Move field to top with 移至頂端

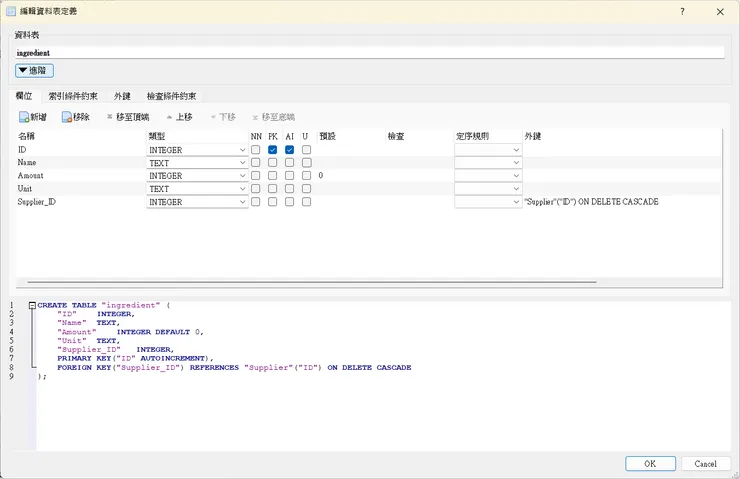point(128,117)
